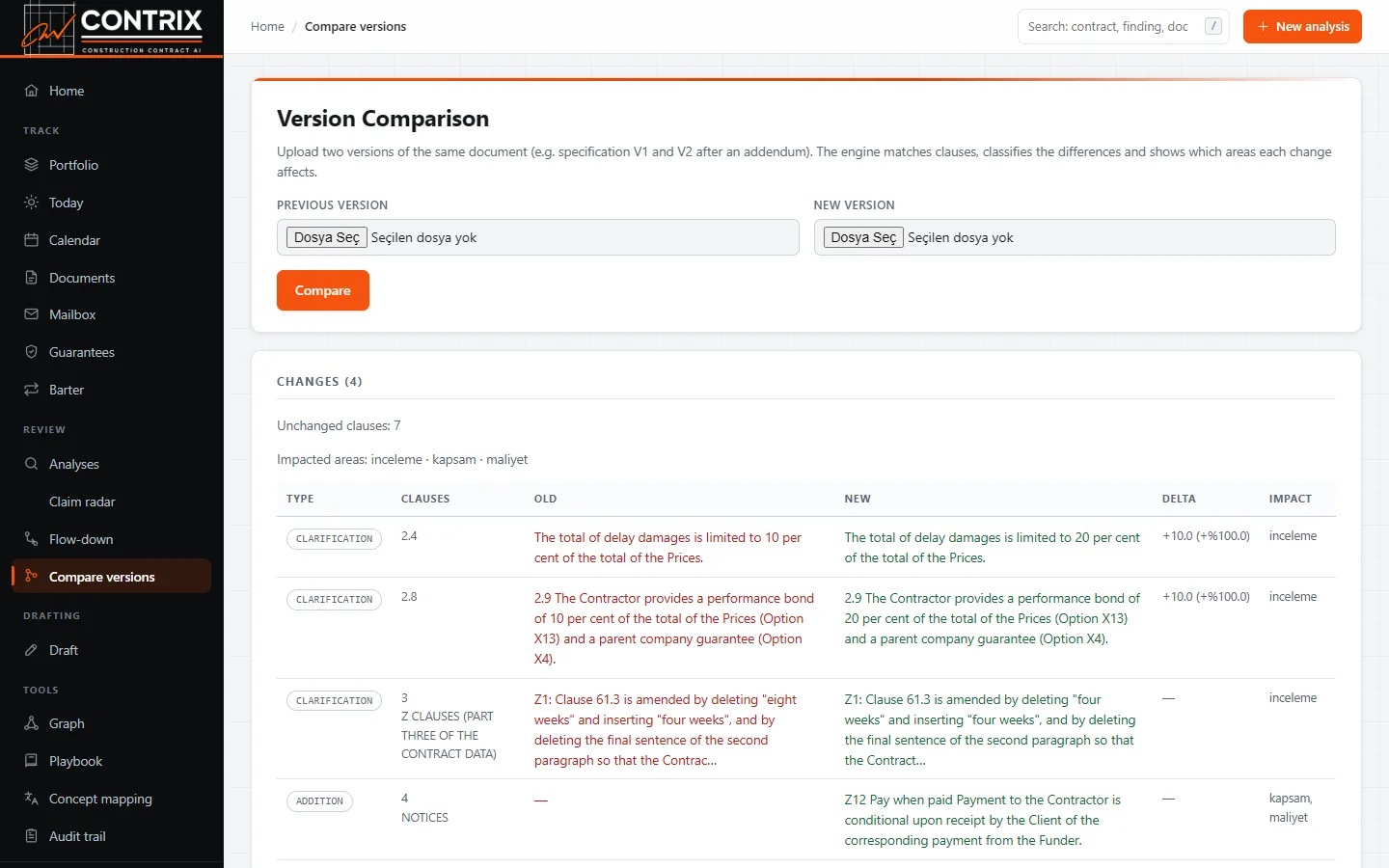Click the New analysis button

point(1302,27)
